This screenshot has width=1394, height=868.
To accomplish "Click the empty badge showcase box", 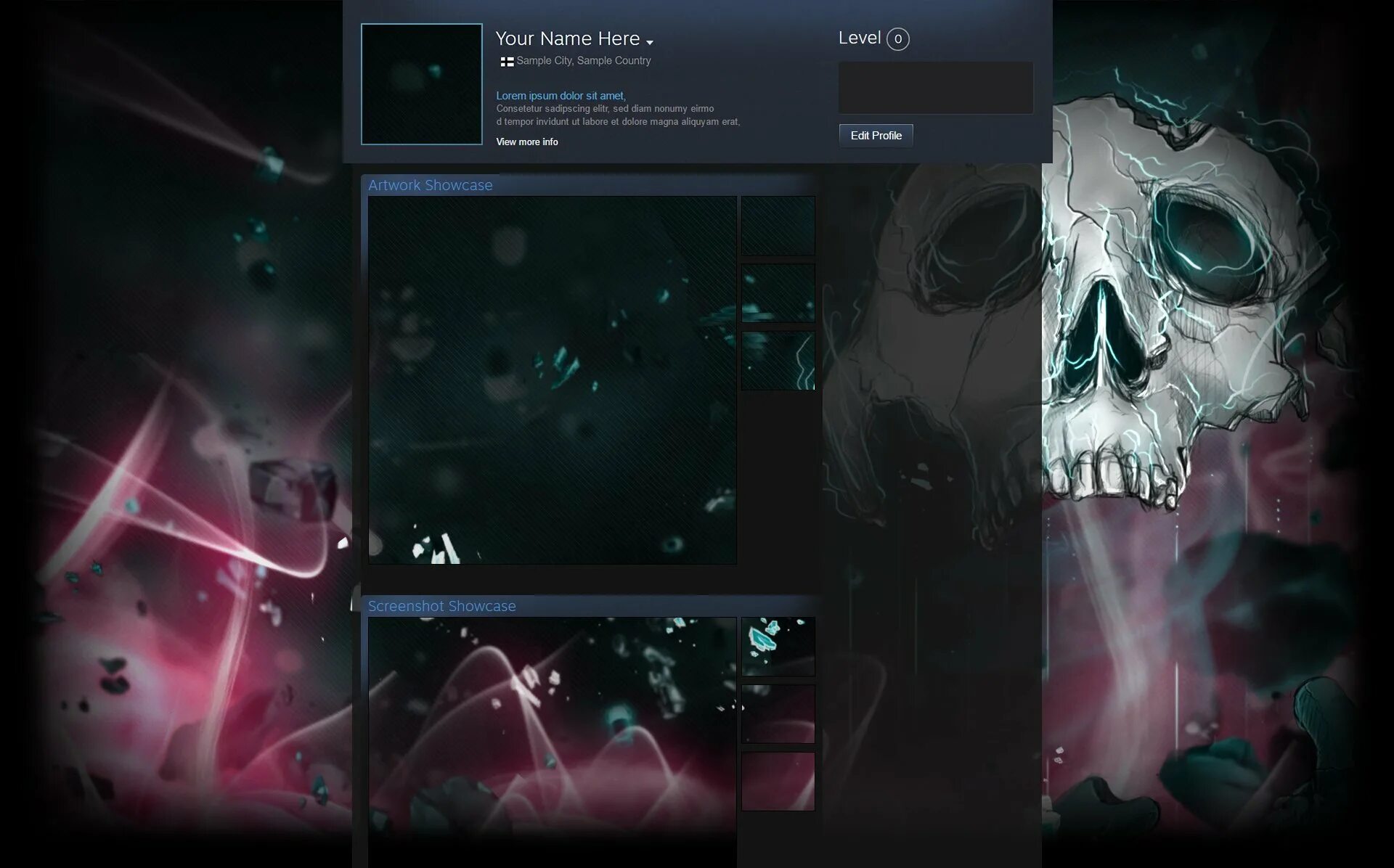I will point(935,88).
